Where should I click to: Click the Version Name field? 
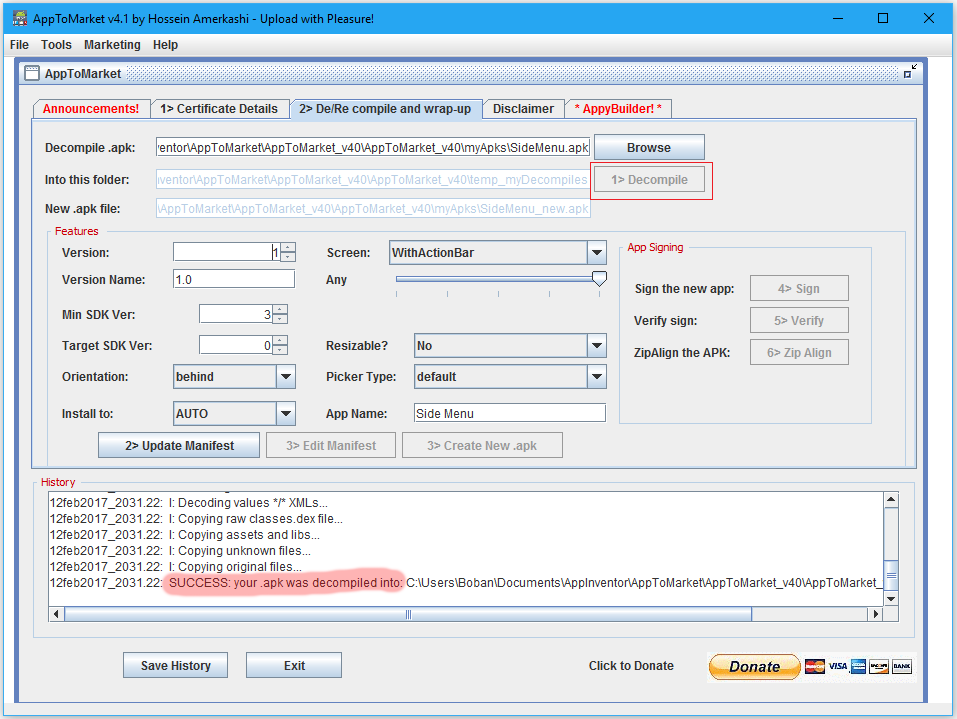point(234,280)
